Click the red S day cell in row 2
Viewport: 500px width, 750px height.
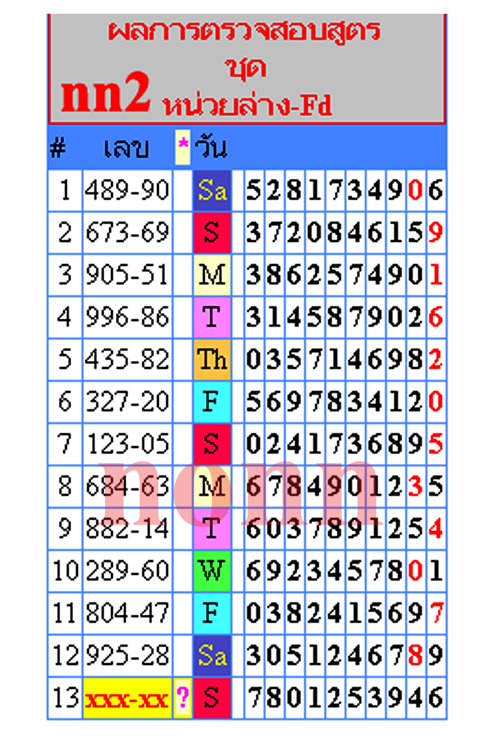tap(212, 232)
